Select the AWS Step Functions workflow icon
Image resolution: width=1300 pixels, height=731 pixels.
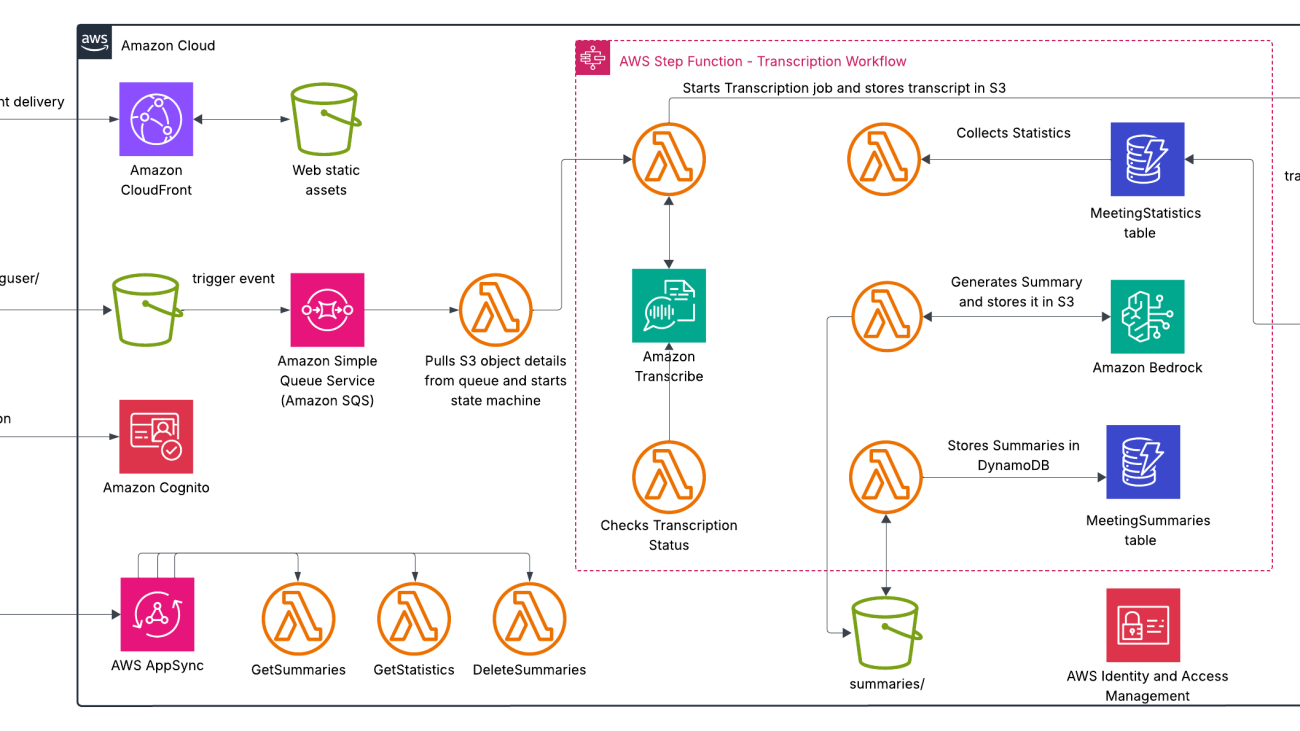tap(593, 59)
